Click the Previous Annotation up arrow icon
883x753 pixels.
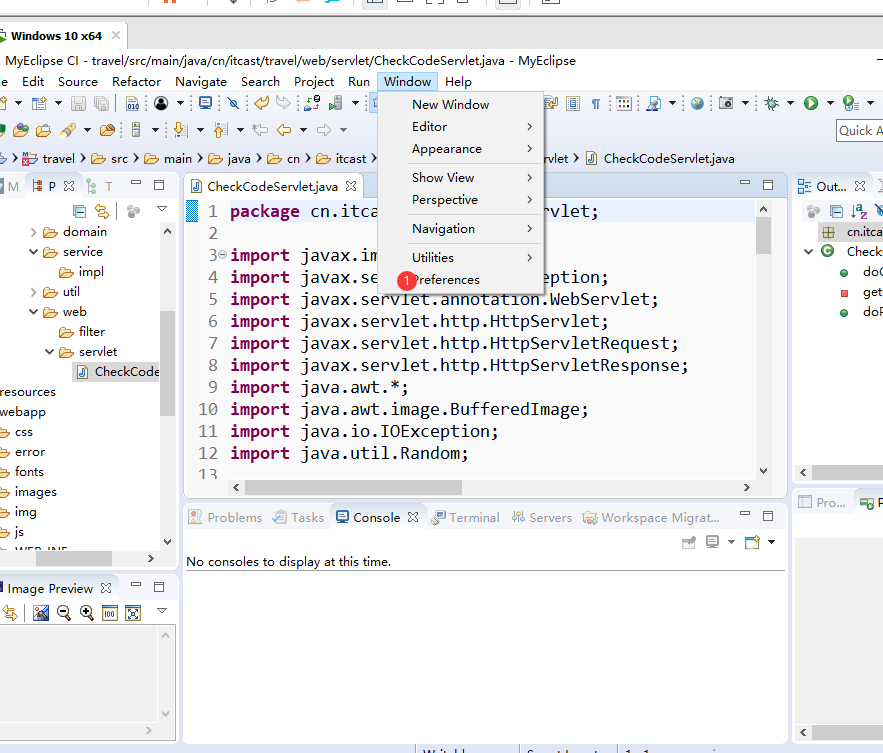tap(220, 130)
